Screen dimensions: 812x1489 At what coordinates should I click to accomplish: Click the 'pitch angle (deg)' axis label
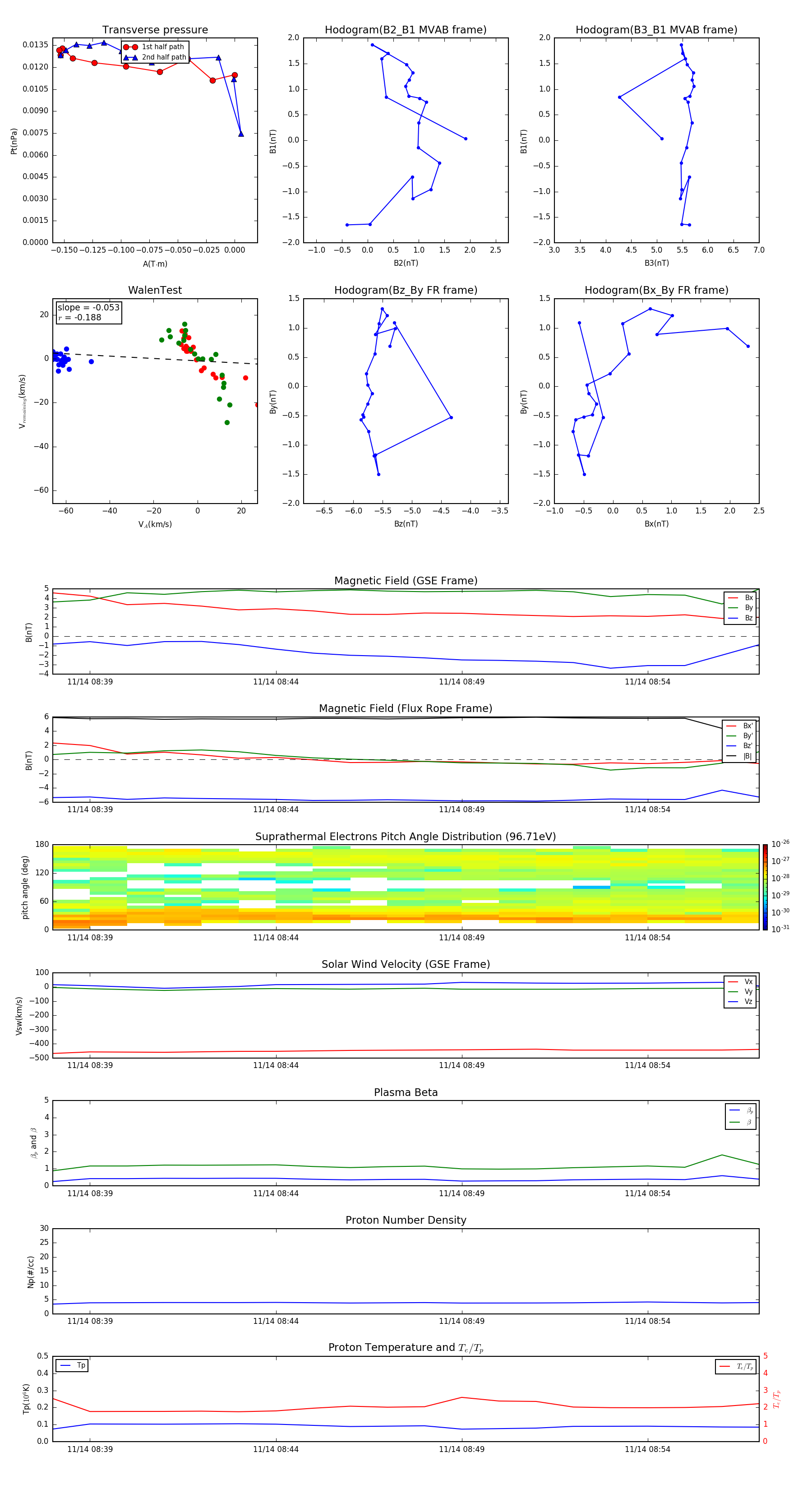[25, 887]
